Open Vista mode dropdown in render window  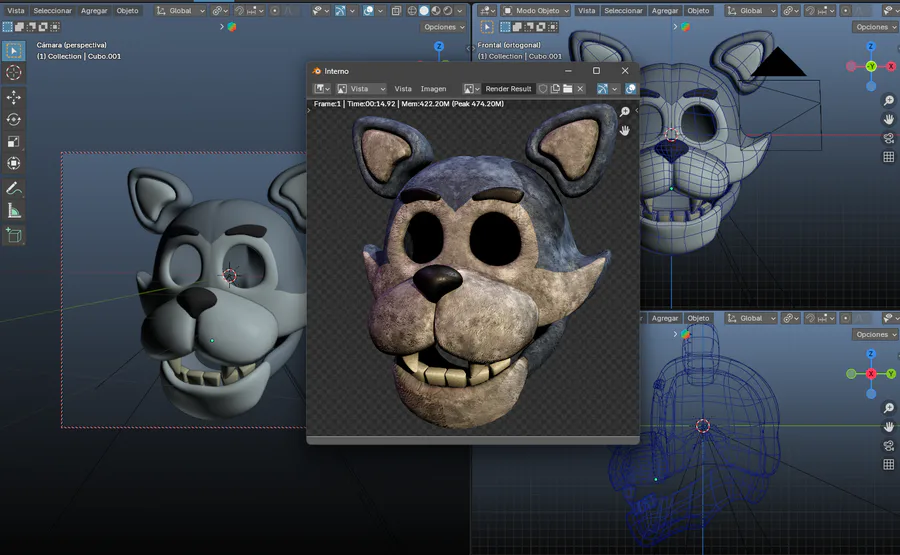[x=361, y=88]
